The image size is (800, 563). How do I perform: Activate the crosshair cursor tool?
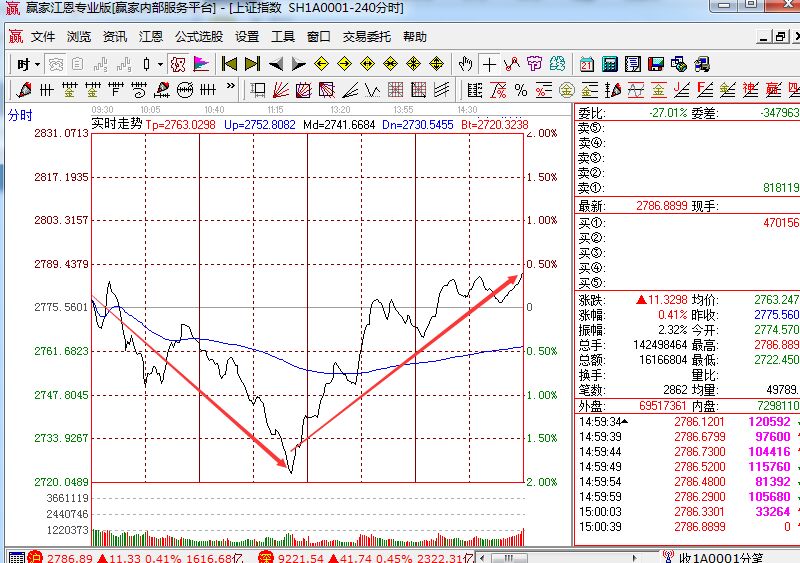pyautogui.click(x=489, y=64)
